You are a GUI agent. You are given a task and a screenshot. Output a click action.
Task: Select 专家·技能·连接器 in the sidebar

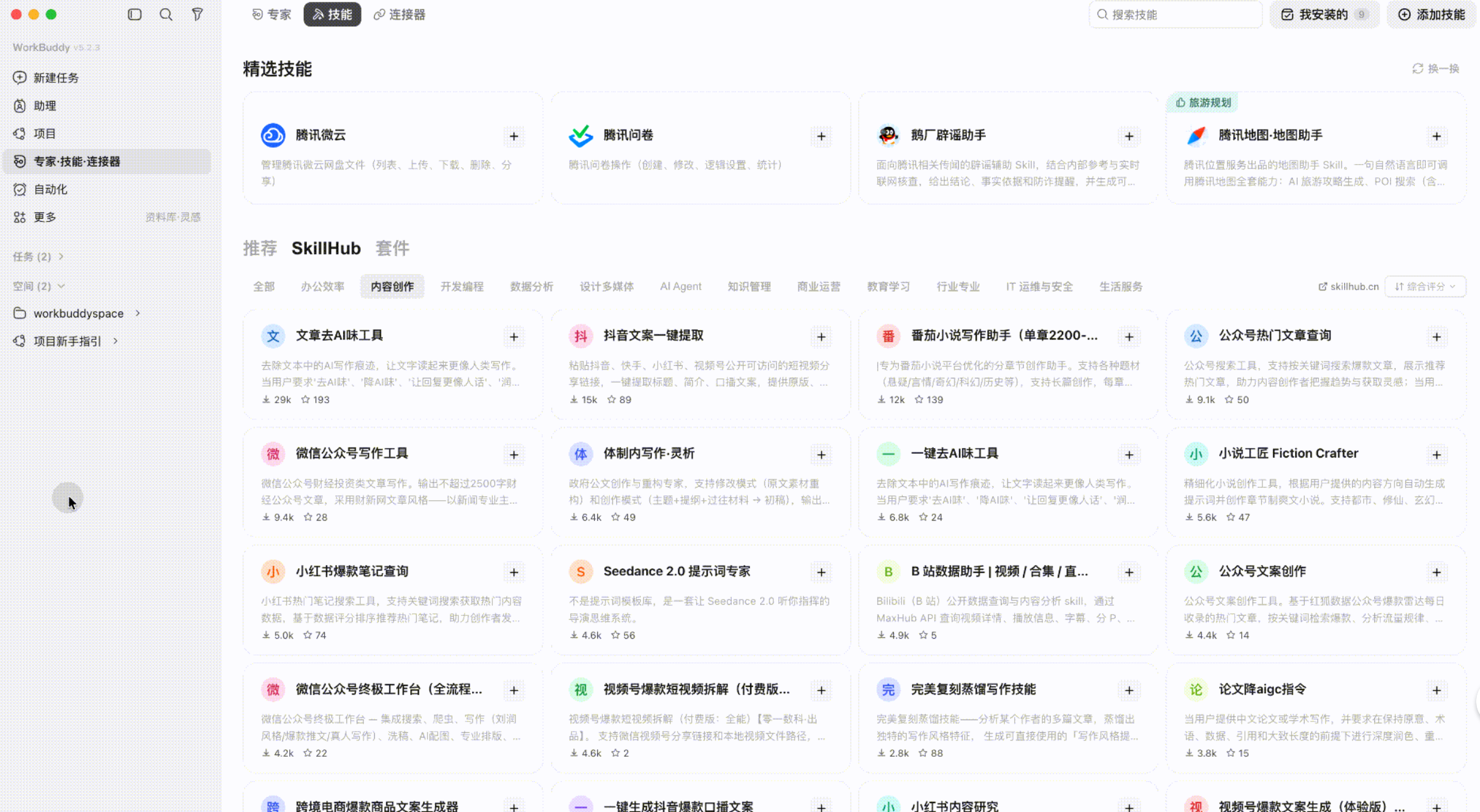click(107, 162)
